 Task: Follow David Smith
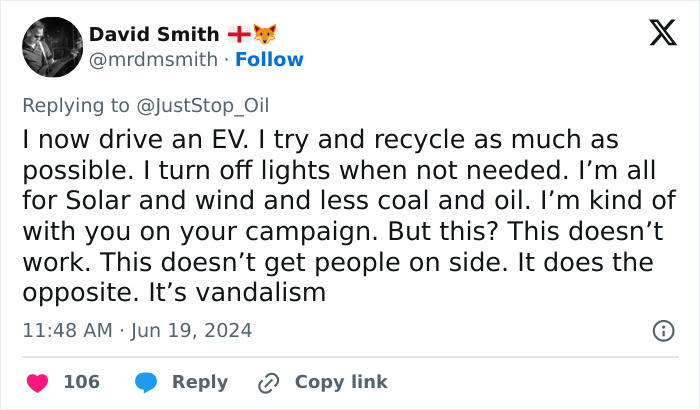click(x=269, y=59)
